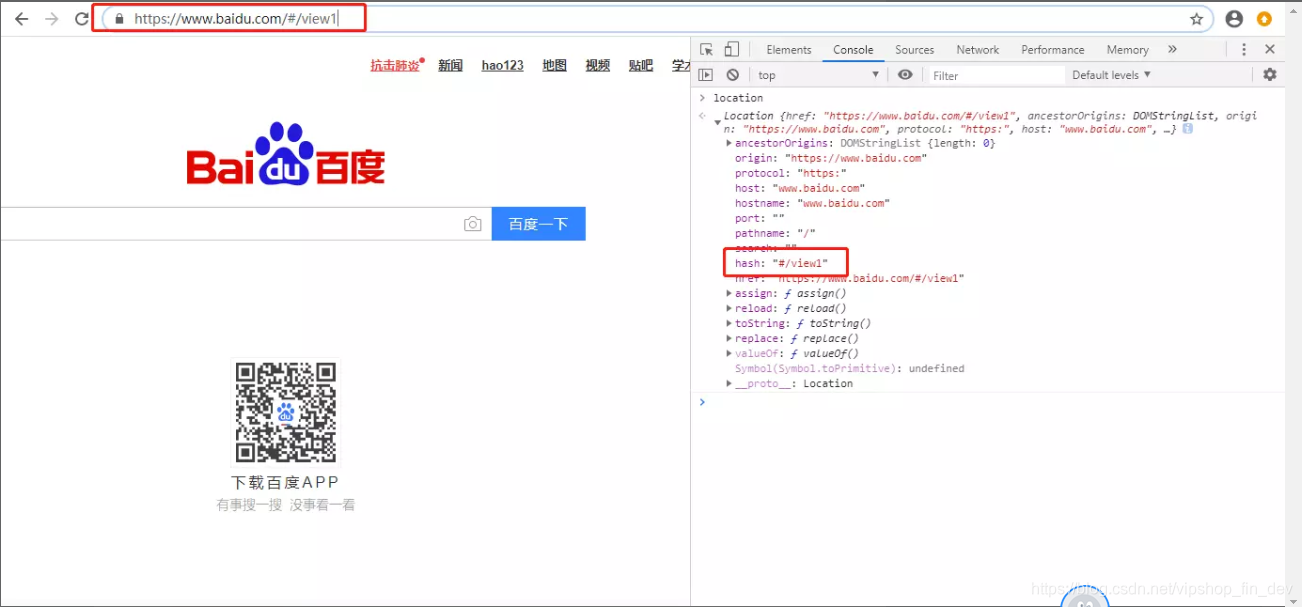Open the Default levels dropdown
Viewport: 1302px width, 607px height.
click(x=1111, y=75)
